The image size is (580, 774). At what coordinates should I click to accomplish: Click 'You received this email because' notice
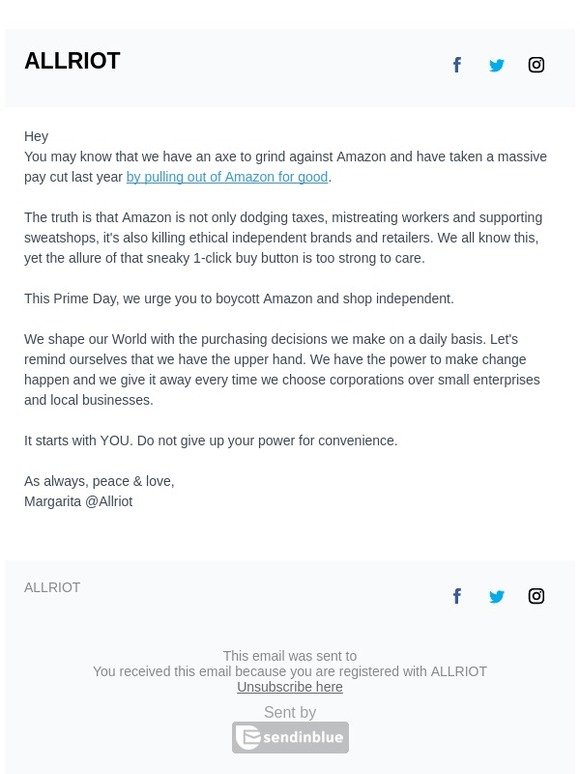tap(290, 671)
